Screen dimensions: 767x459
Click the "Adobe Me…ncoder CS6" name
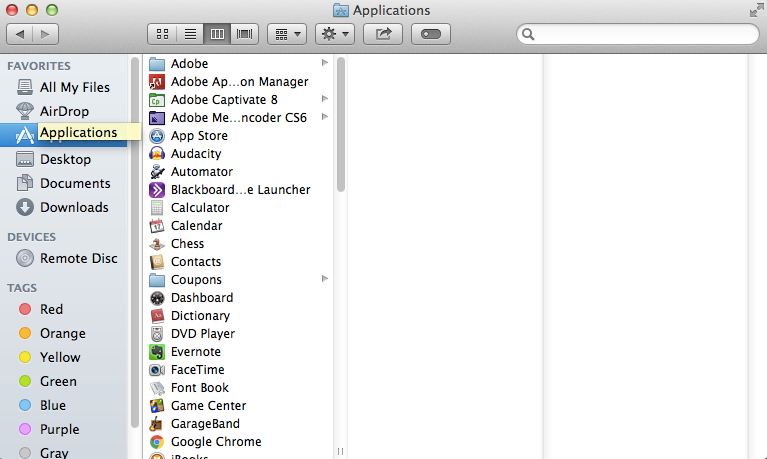point(239,117)
